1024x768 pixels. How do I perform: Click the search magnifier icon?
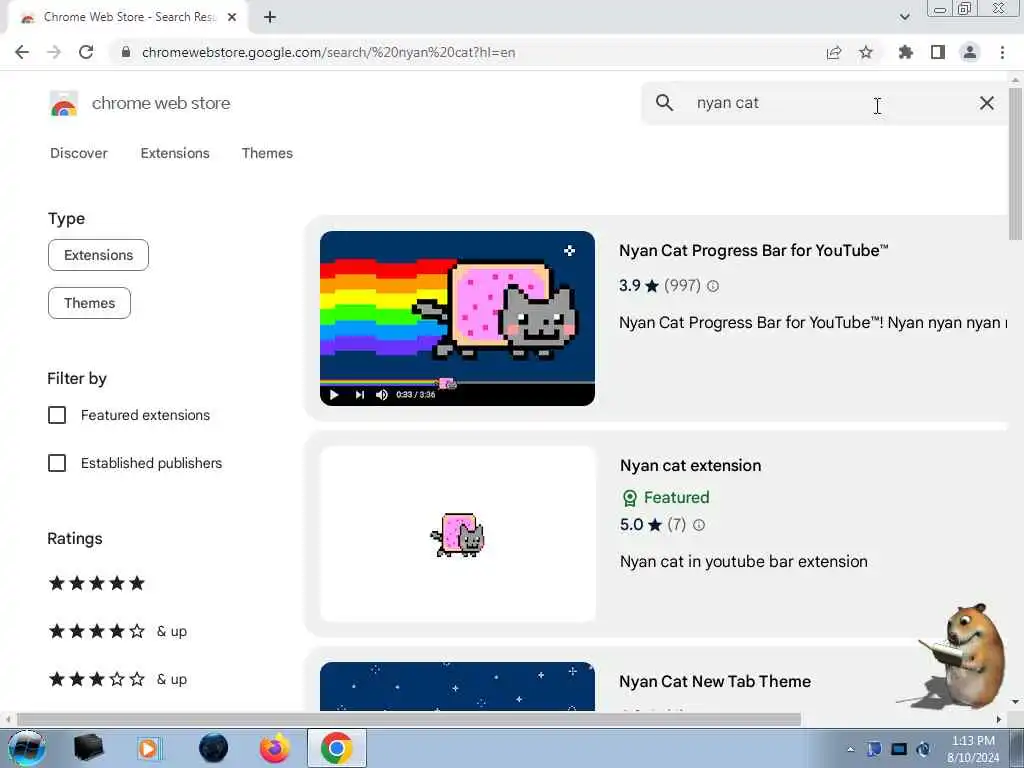point(664,103)
